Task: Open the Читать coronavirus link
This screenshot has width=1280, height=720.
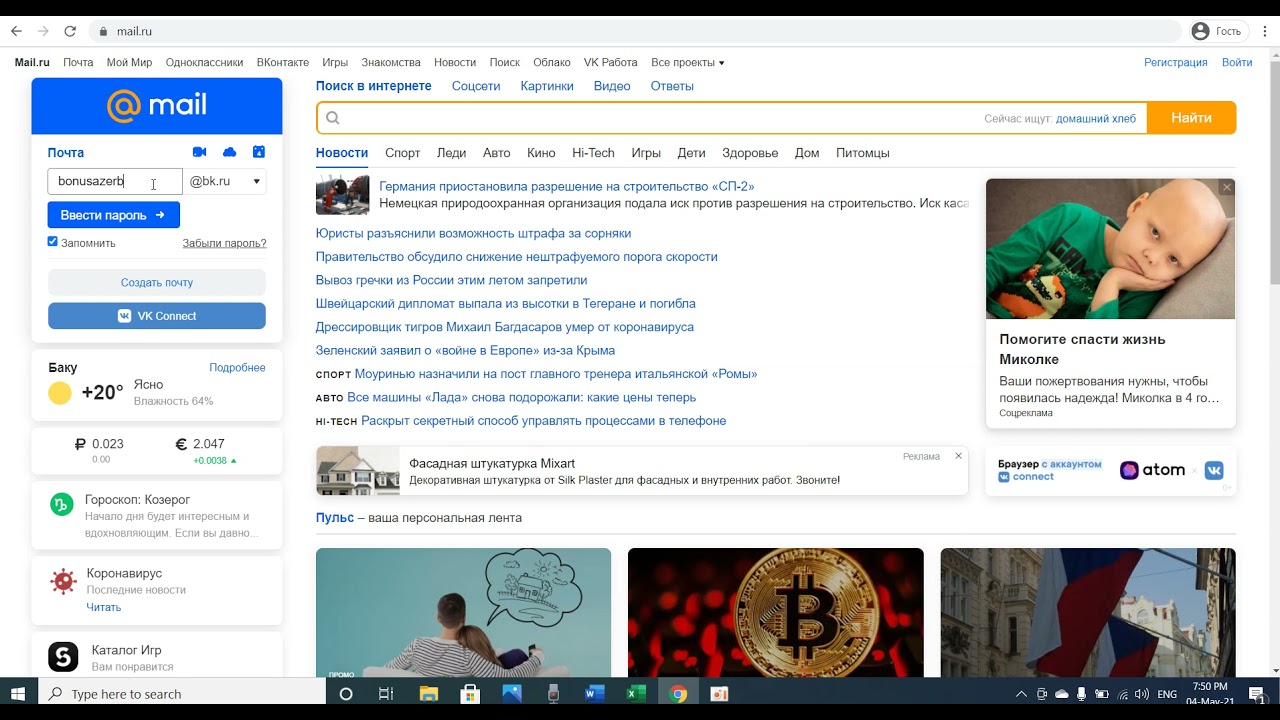Action: coord(103,607)
